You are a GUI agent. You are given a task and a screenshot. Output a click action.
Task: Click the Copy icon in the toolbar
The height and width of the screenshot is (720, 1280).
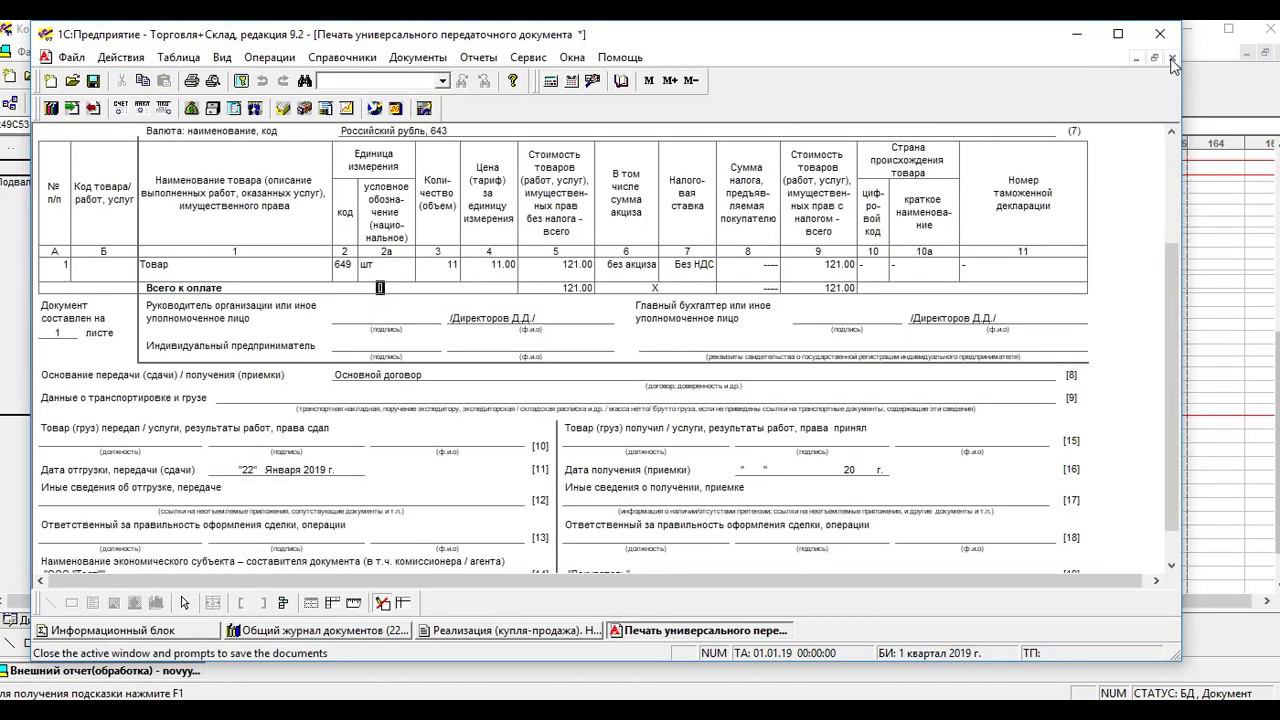(143, 81)
